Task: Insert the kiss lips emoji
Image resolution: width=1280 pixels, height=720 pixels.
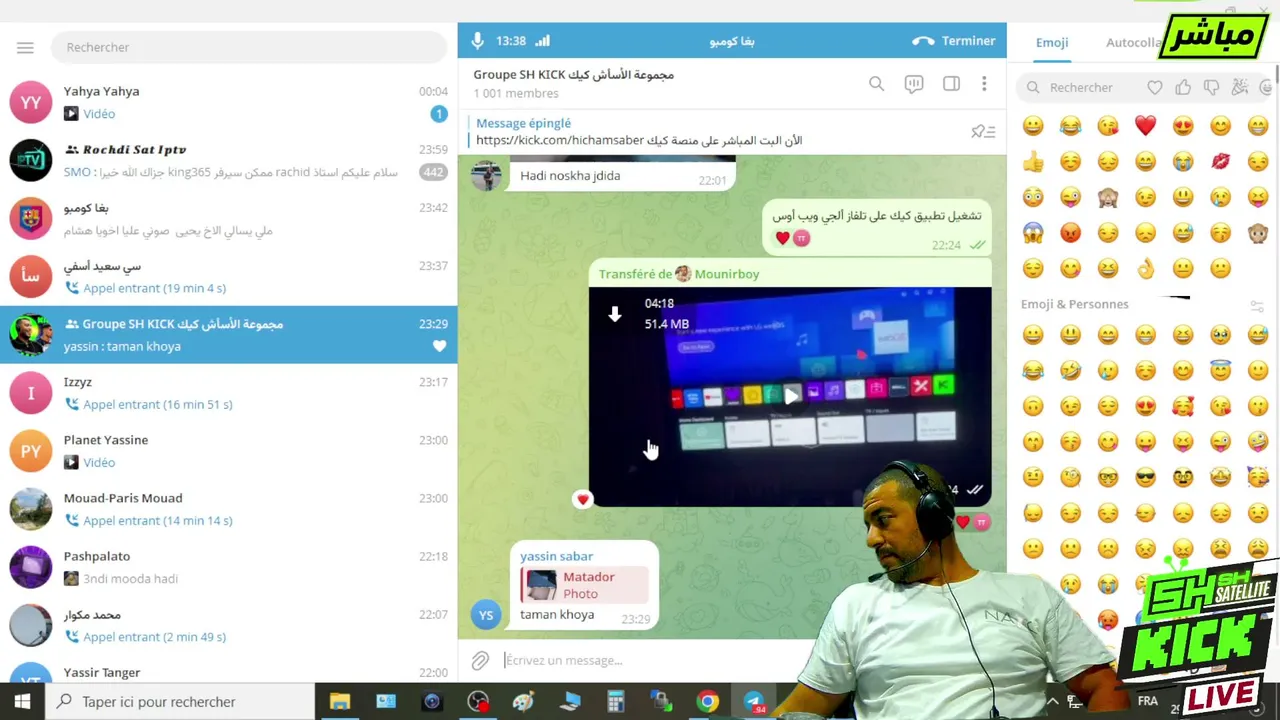Action: [x=1220, y=162]
